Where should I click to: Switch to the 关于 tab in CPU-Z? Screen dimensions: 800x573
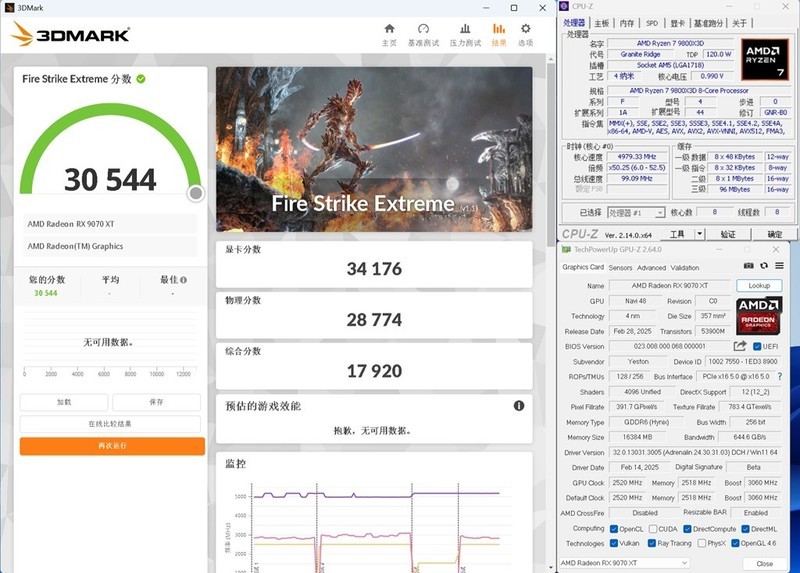(x=739, y=23)
